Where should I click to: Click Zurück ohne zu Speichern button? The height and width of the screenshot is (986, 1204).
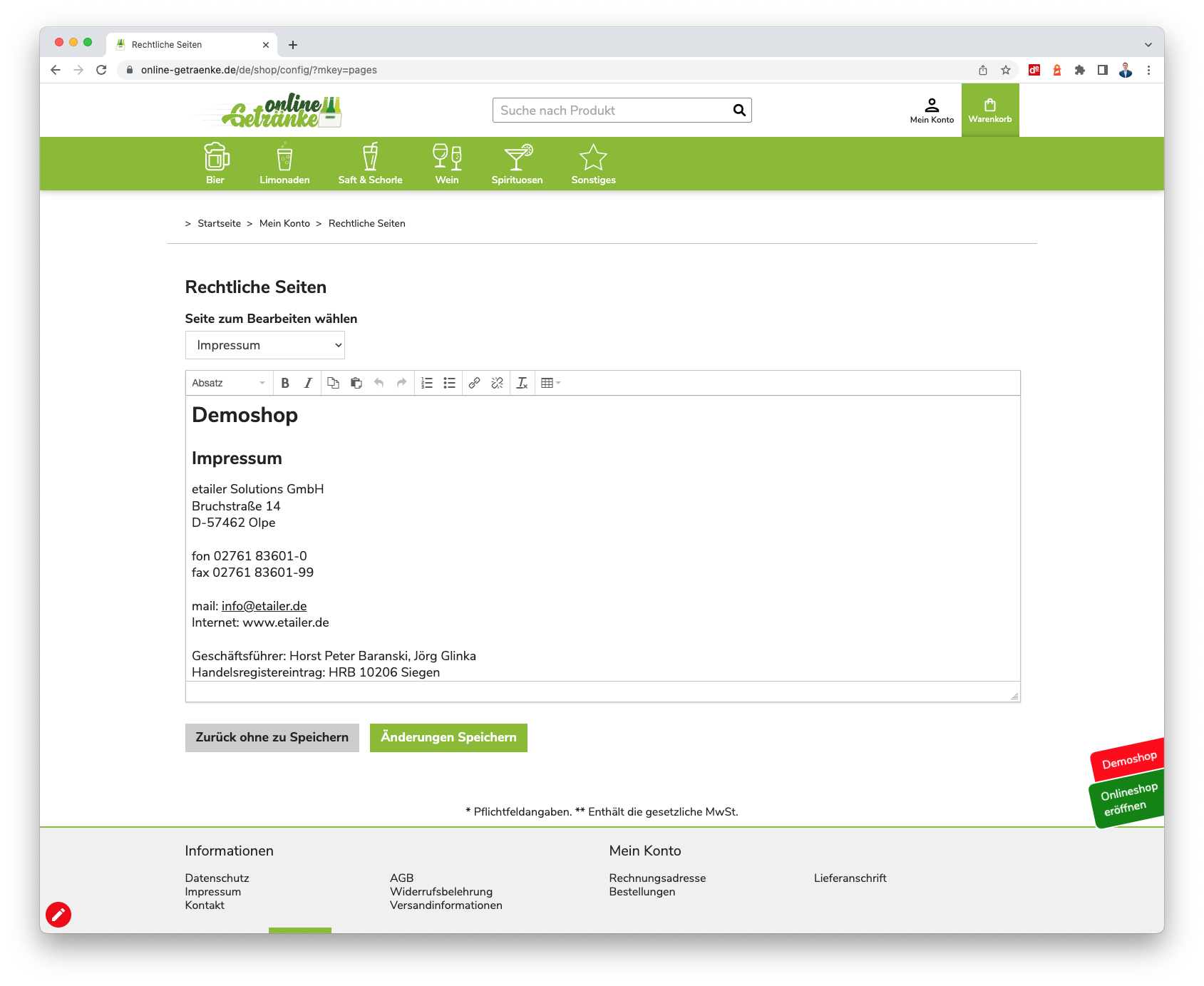[272, 737]
